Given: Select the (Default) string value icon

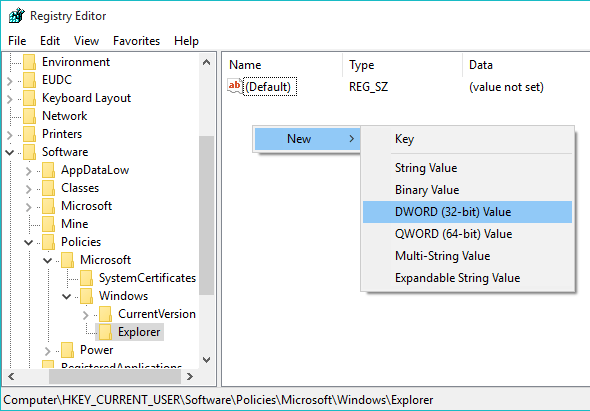Looking at the screenshot, I should [x=235, y=86].
